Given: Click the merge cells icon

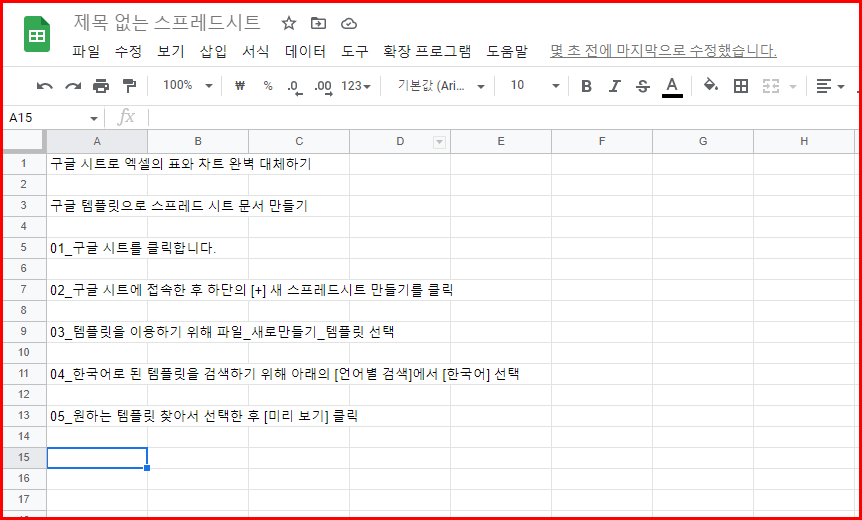Looking at the screenshot, I should [771, 86].
